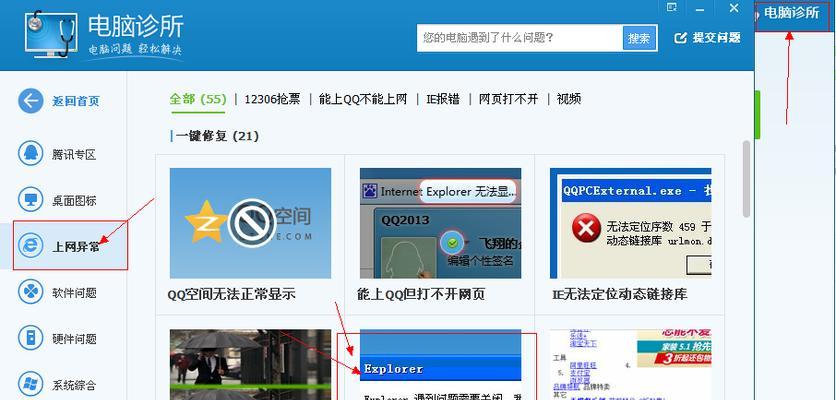Switch to the 视频 tab
This screenshot has width=836, height=400.
coord(569,99)
